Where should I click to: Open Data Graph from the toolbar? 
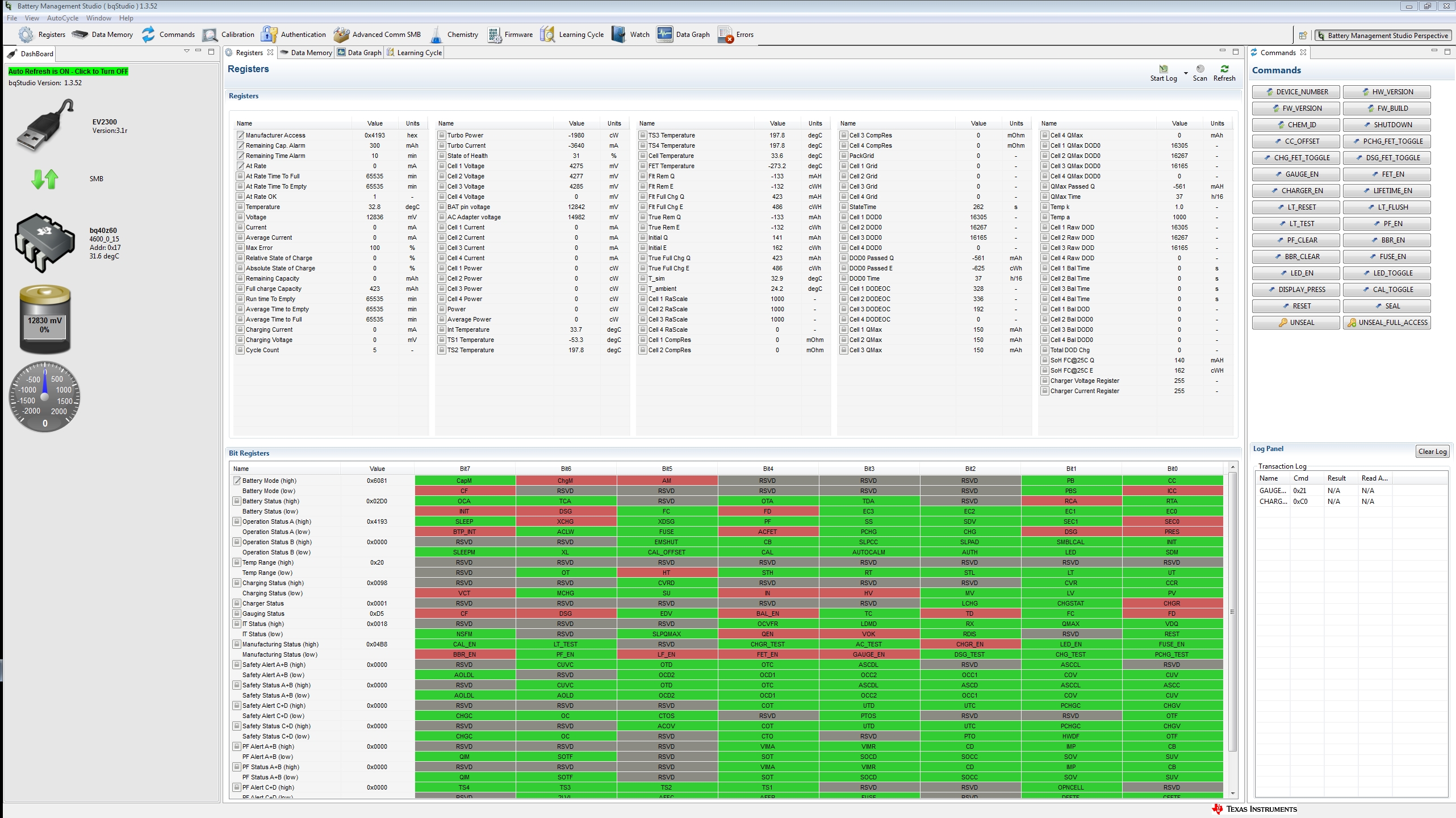tap(683, 35)
